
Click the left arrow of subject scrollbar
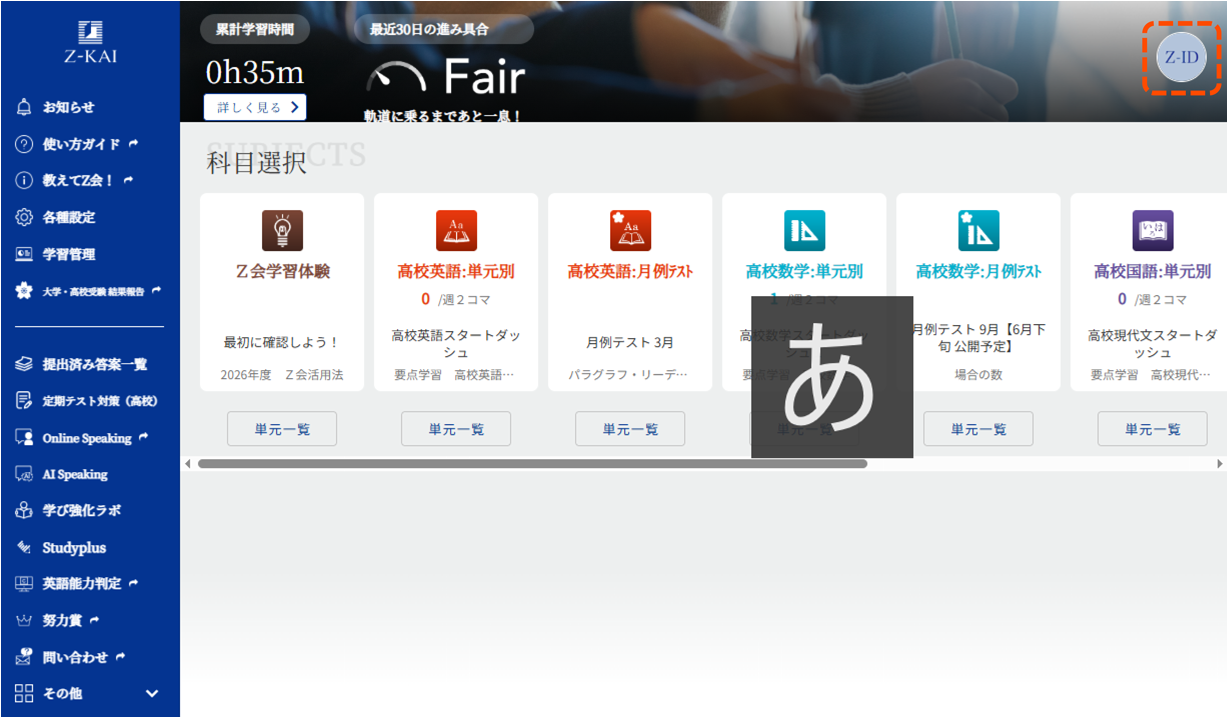point(187,464)
